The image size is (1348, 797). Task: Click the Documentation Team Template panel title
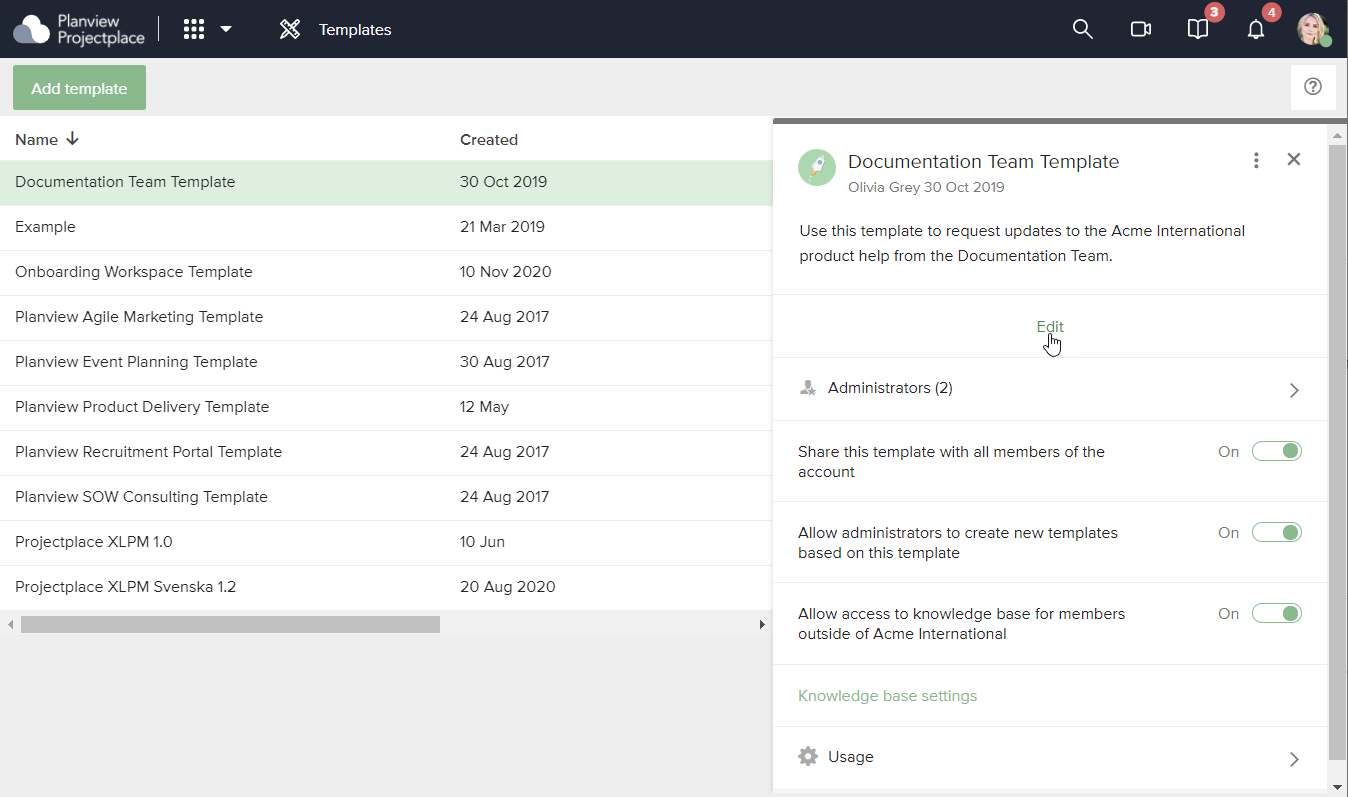(983, 161)
